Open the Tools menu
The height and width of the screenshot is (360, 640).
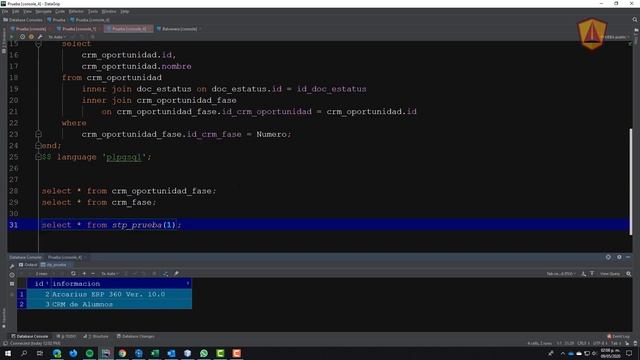pyautogui.click(x=93, y=11)
